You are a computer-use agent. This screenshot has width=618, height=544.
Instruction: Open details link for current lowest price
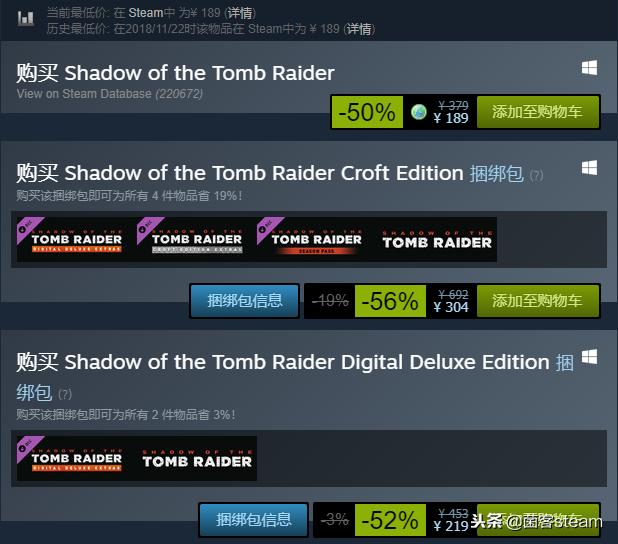pyautogui.click(x=239, y=13)
